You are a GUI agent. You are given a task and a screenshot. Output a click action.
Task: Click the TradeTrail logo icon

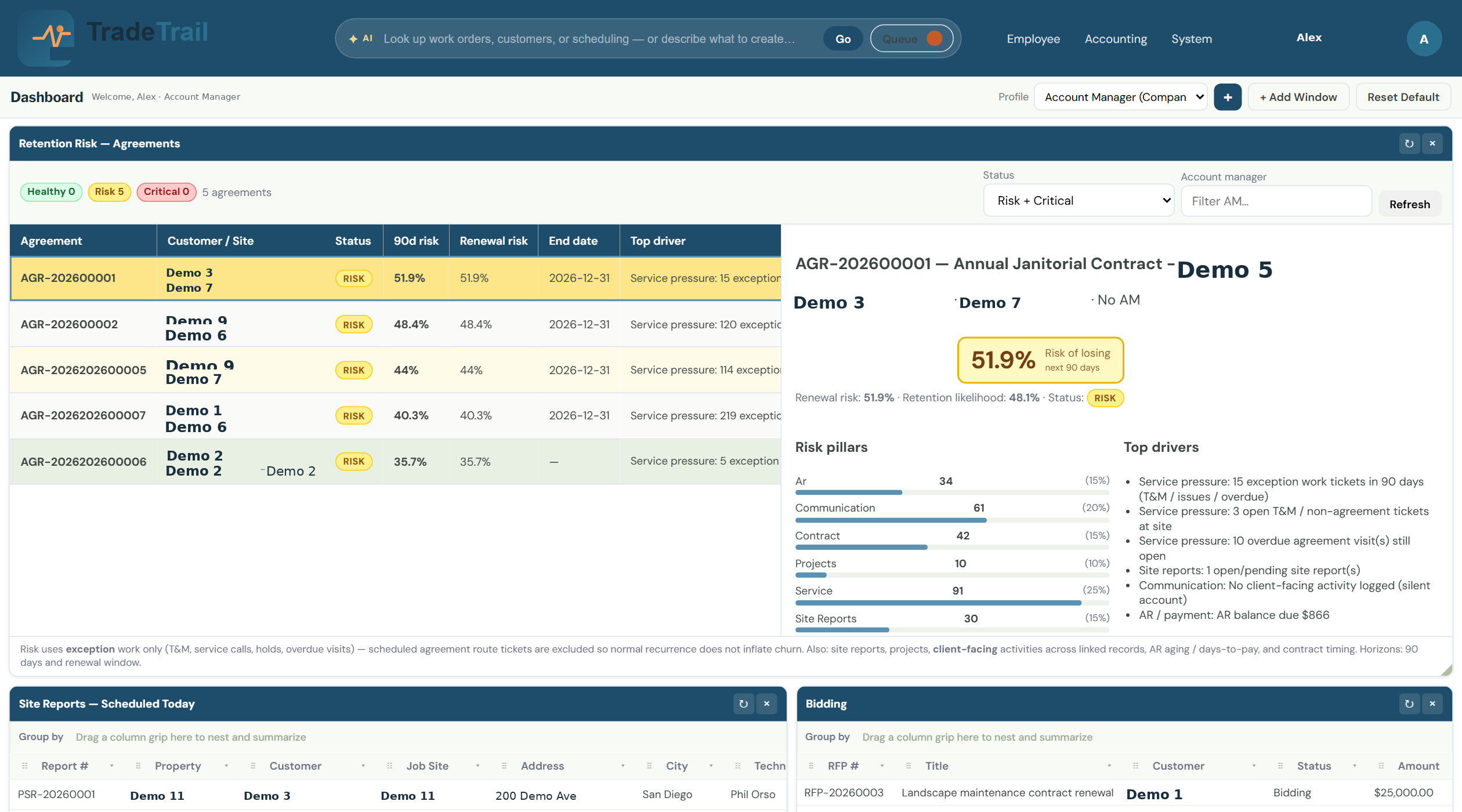click(46, 38)
